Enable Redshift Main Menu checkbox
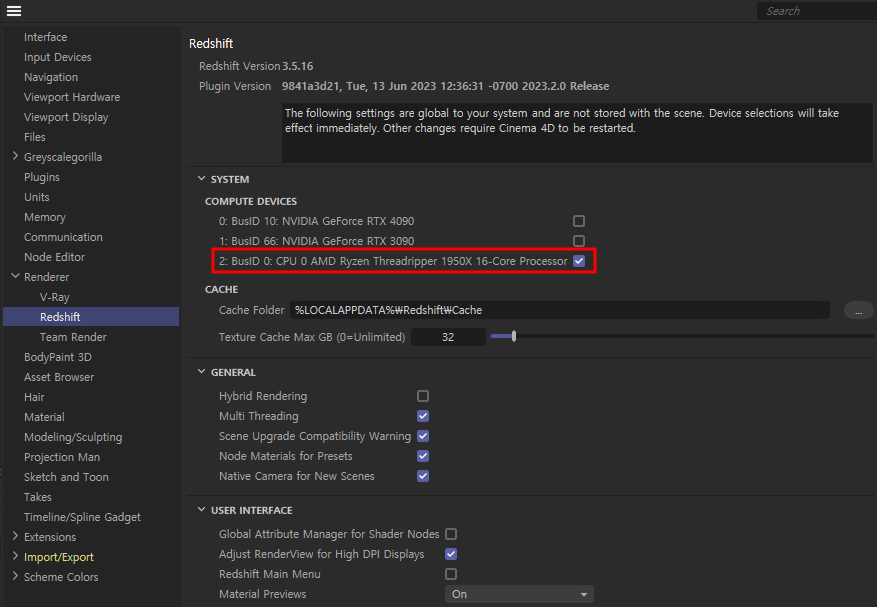 [x=451, y=574]
